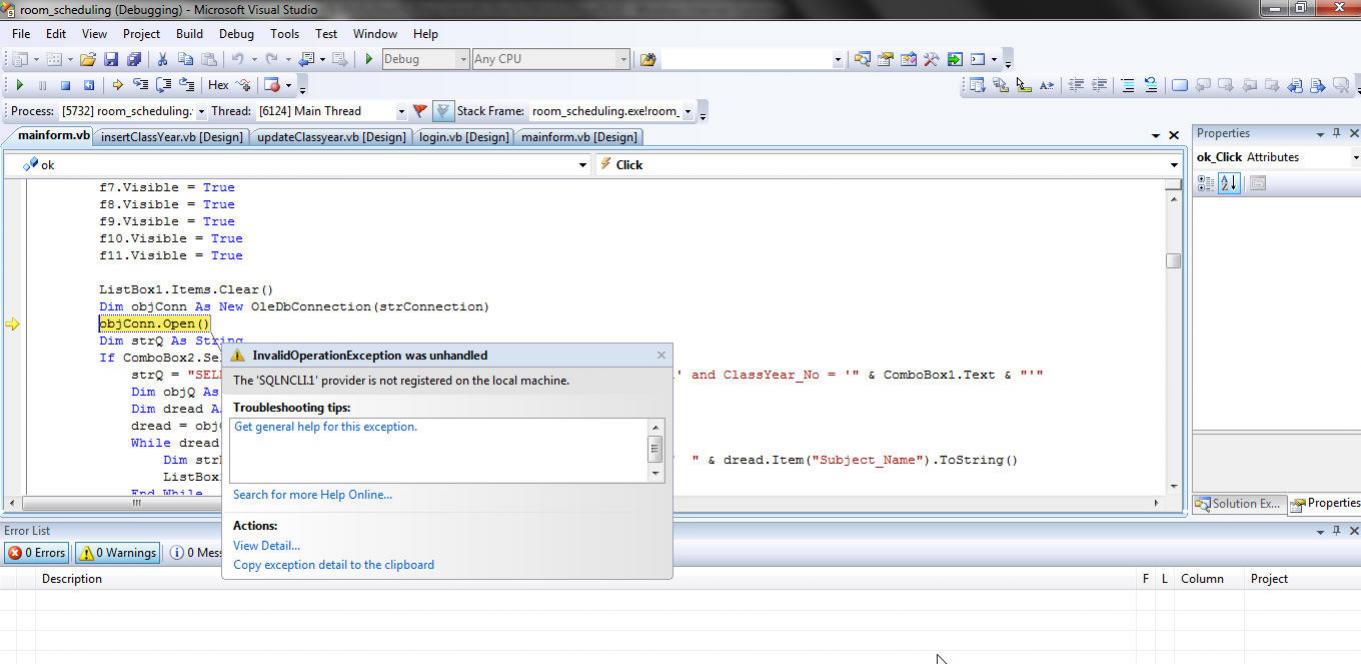This screenshot has height=664, width=1361.
Task: Show the open document tabs list arrow
Action: click(1156, 135)
